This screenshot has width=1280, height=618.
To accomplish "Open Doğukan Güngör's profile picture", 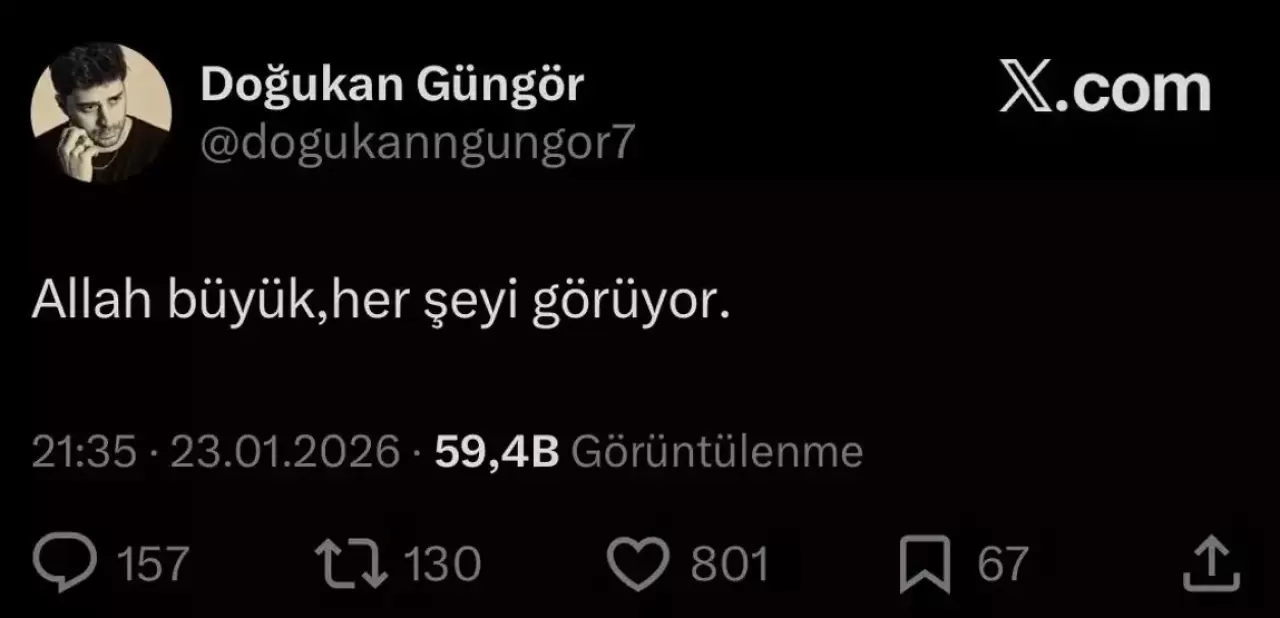I will (101, 114).
